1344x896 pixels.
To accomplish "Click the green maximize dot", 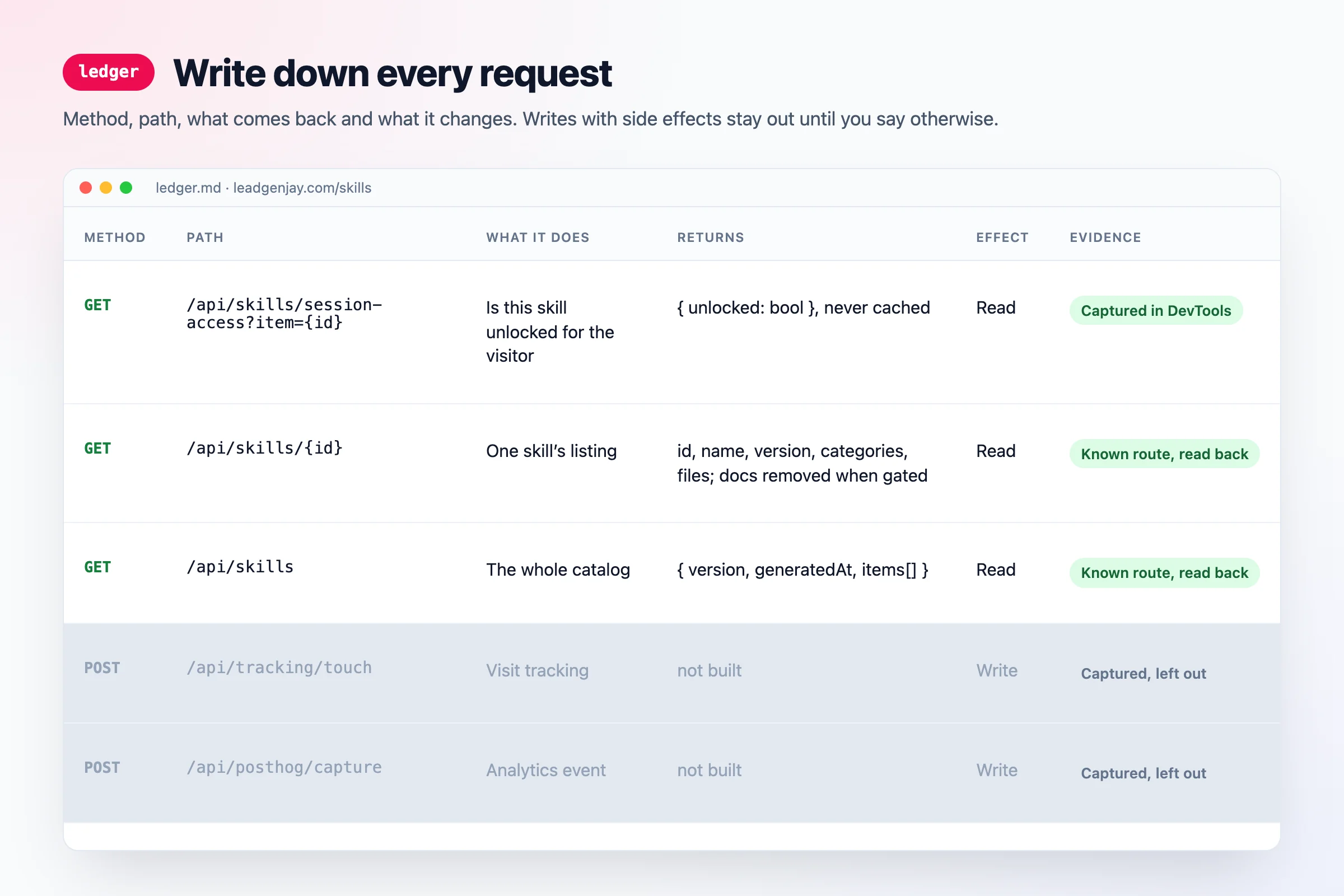I will click(127, 188).
